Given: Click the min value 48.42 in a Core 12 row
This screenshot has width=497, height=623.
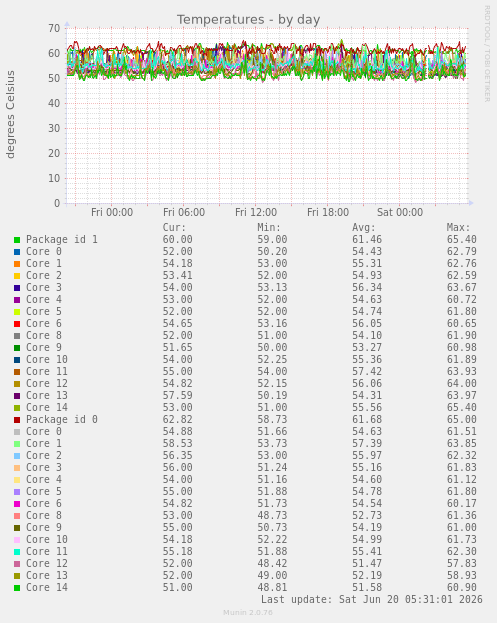Looking at the screenshot, I should click(x=272, y=564).
